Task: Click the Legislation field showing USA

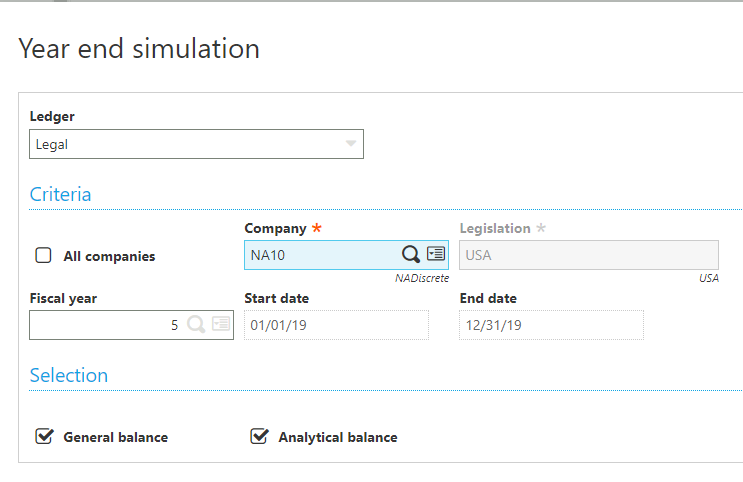Action: point(588,255)
